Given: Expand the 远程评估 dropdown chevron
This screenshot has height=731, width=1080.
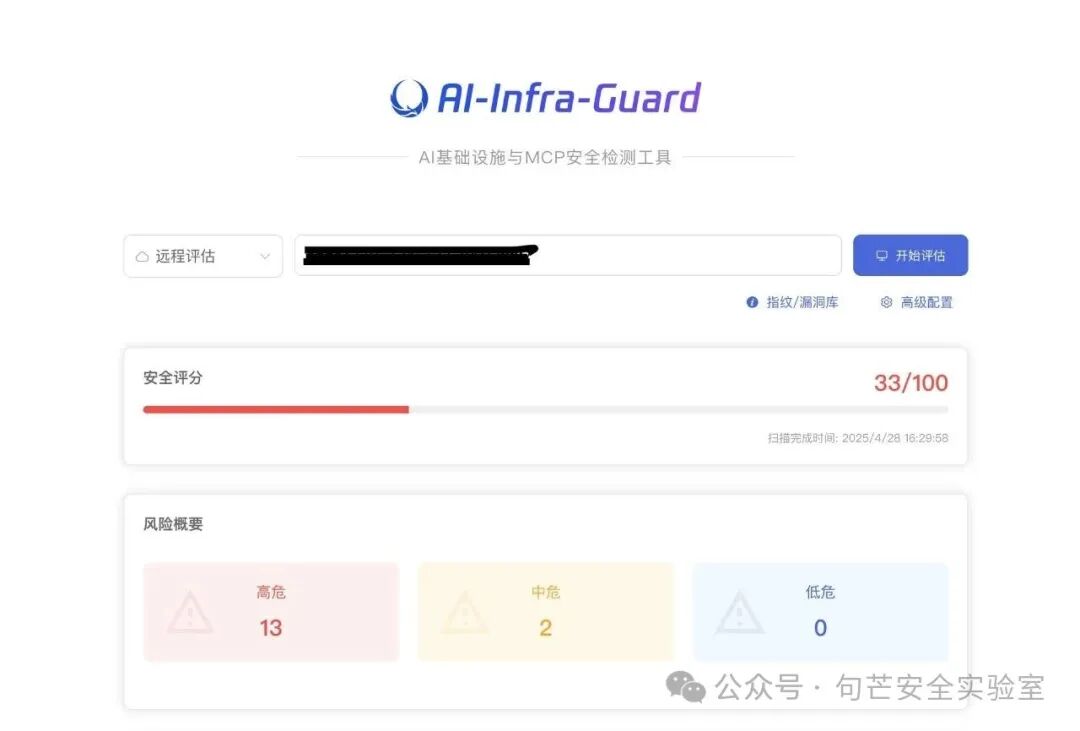Looking at the screenshot, I should [x=265, y=256].
